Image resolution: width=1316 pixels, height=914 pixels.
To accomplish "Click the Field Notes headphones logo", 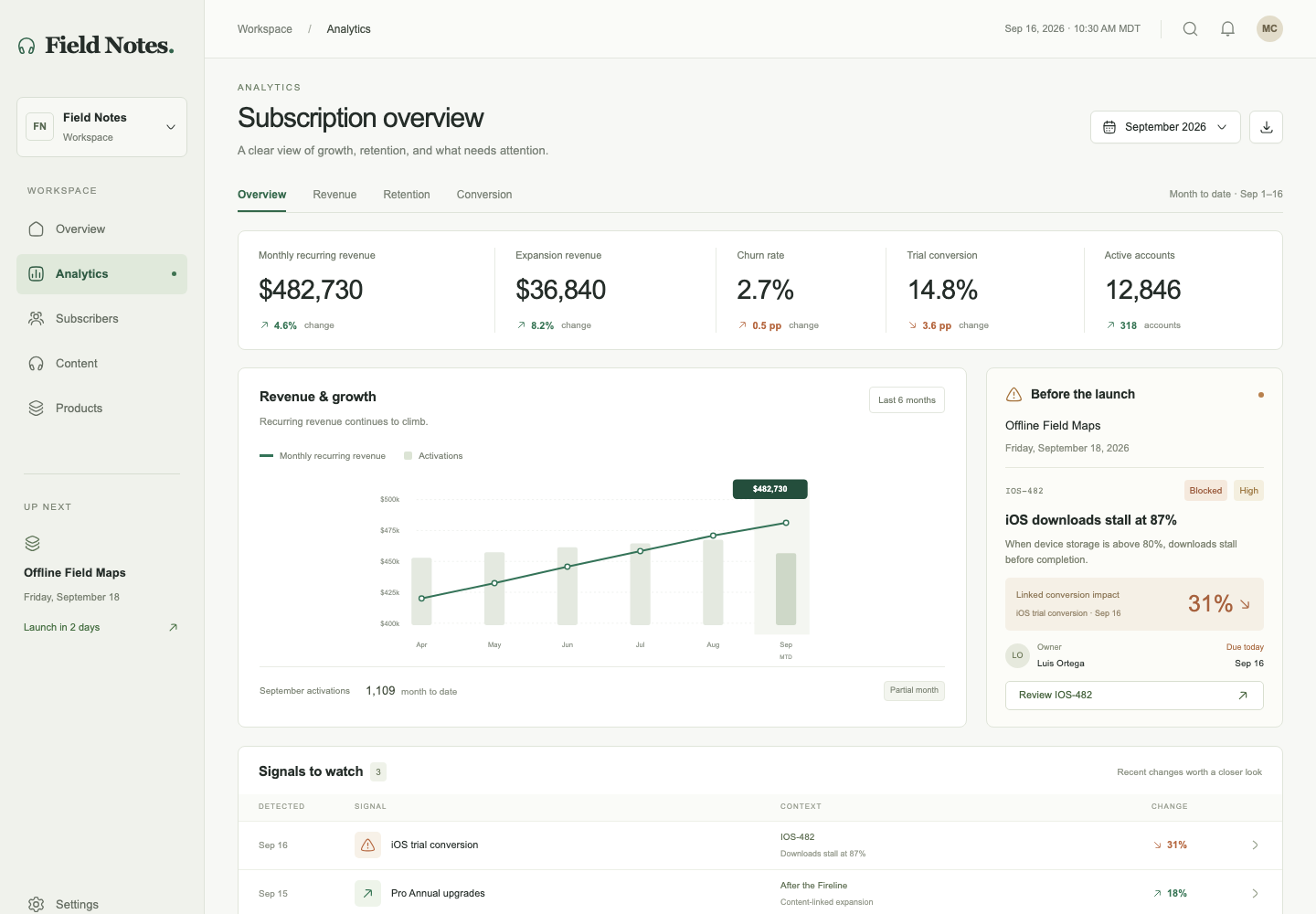I will coord(27,46).
